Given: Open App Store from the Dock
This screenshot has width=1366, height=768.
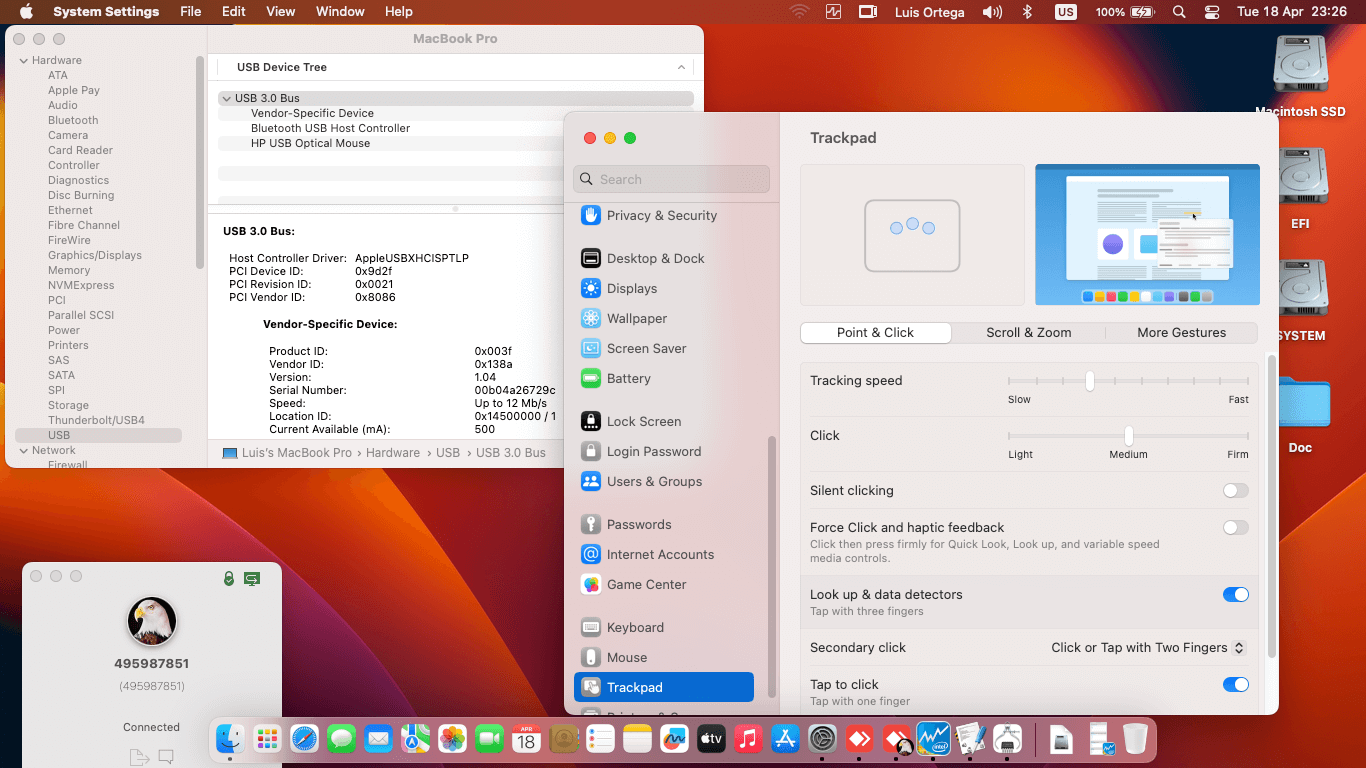Looking at the screenshot, I should (x=785, y=739).
